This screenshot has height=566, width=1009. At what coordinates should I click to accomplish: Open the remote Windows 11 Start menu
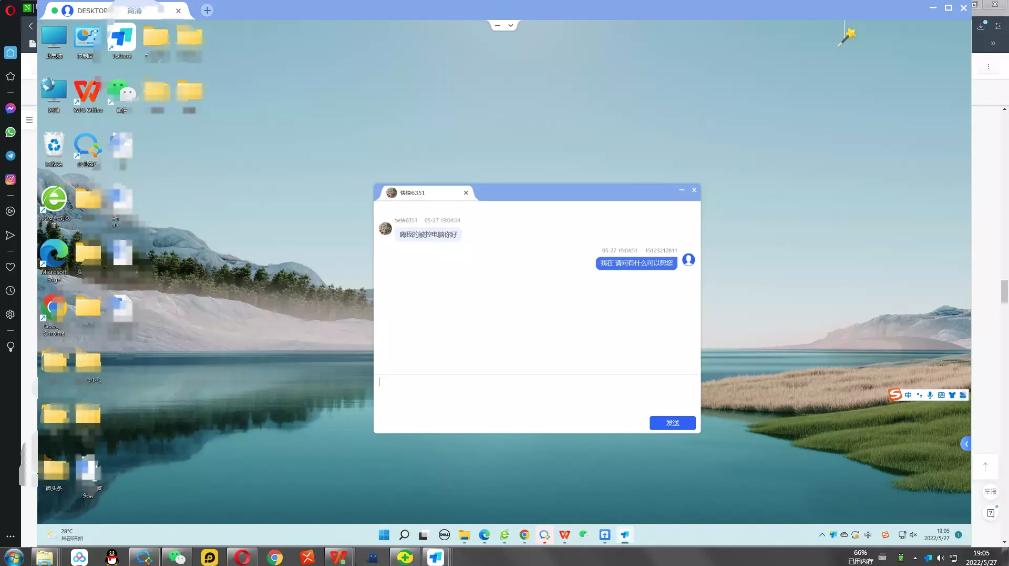(384, 535)
